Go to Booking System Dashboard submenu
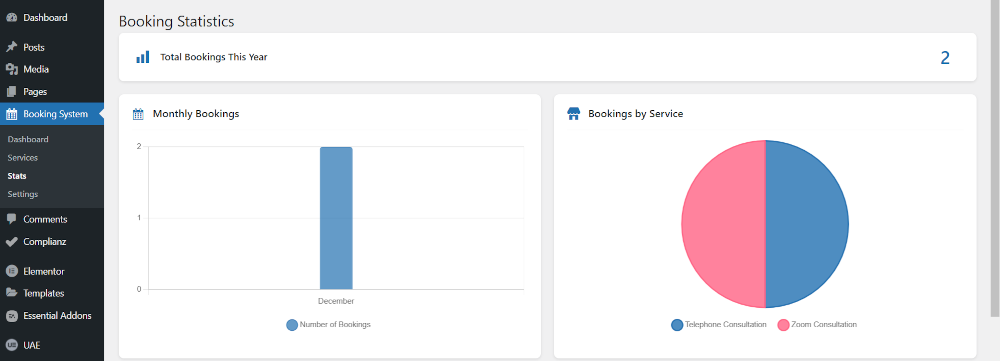Image resolution: width=1000 pixels, height=361 pixels. (28, 139)
